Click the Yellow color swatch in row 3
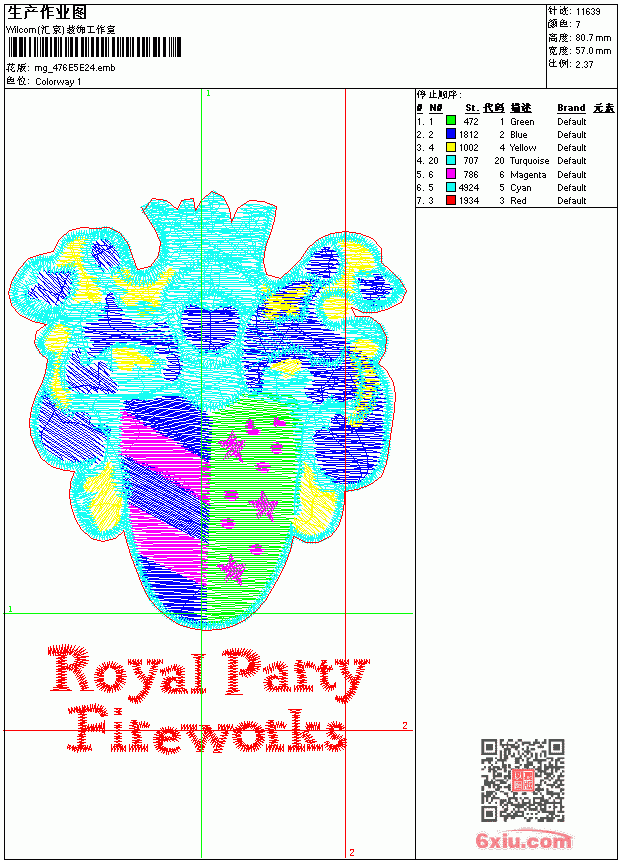 (450, 146)
